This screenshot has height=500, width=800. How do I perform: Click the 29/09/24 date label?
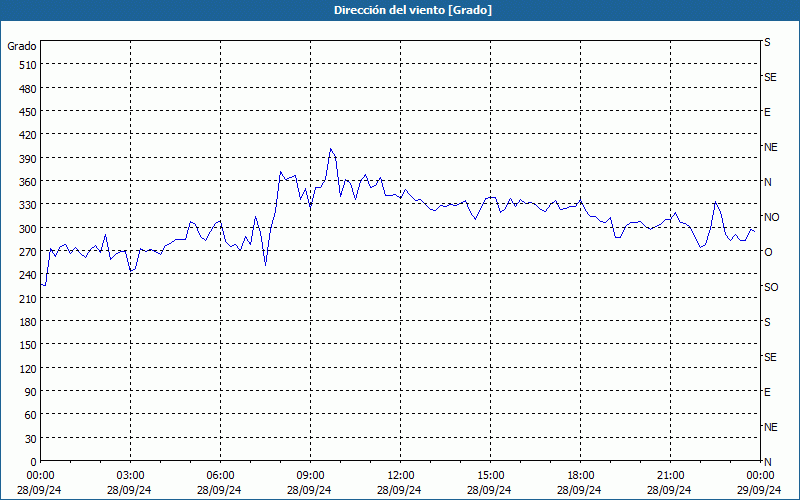(759, 490)
